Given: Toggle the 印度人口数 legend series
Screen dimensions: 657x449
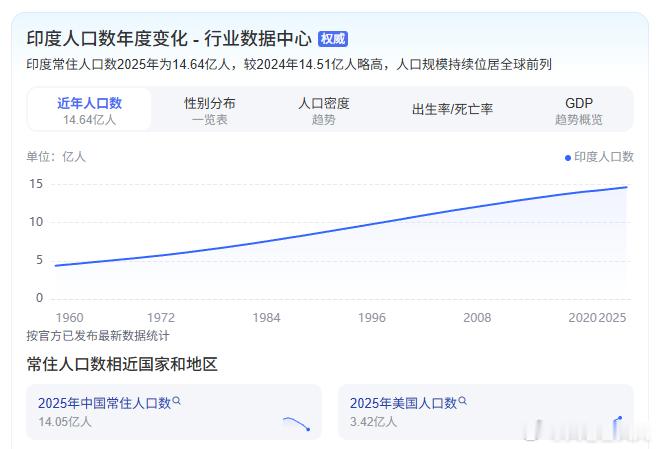Looking at the screenshot, I should click(599, 157).
